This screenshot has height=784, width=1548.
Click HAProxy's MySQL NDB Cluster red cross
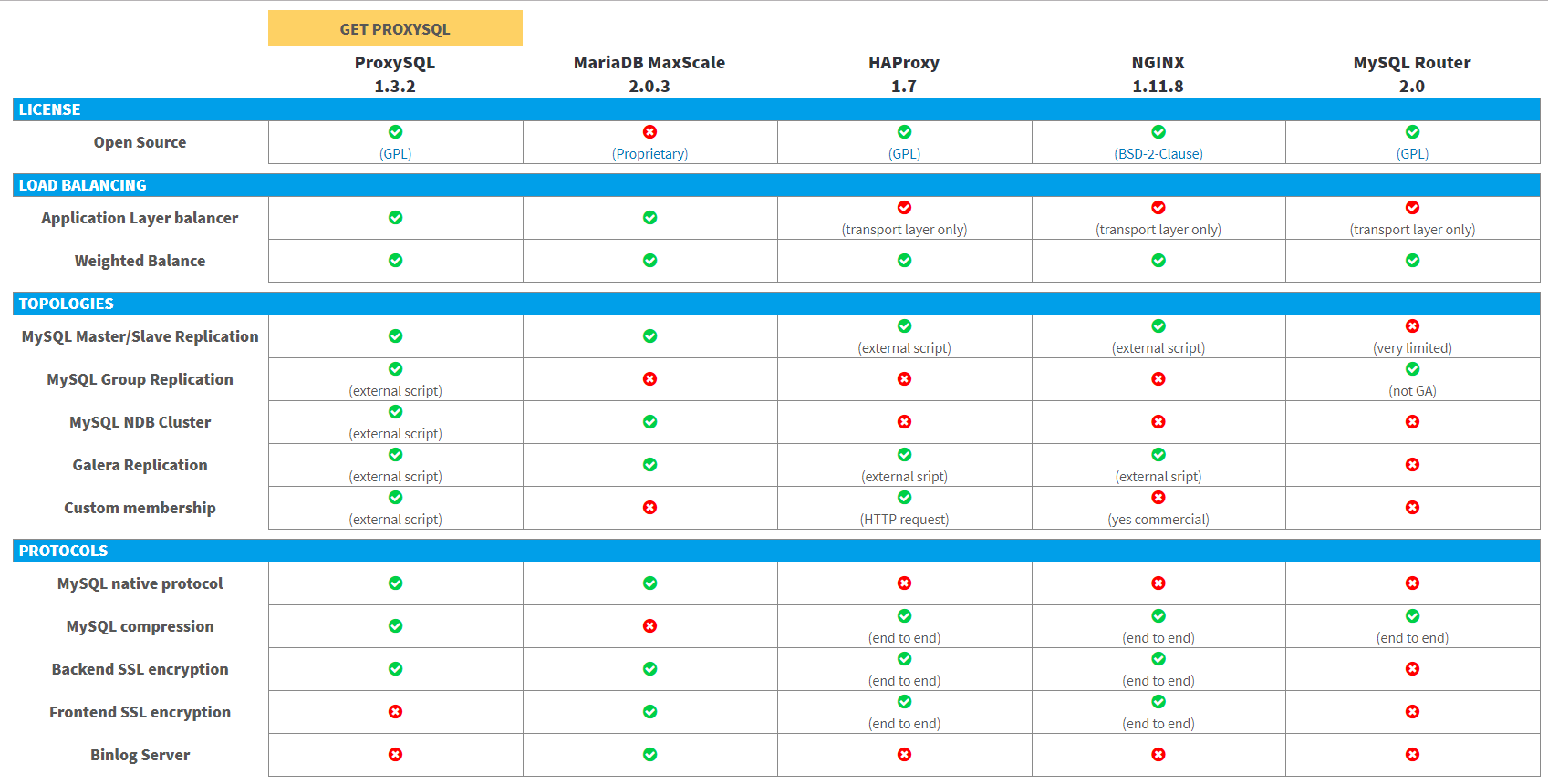coord(904,422)
